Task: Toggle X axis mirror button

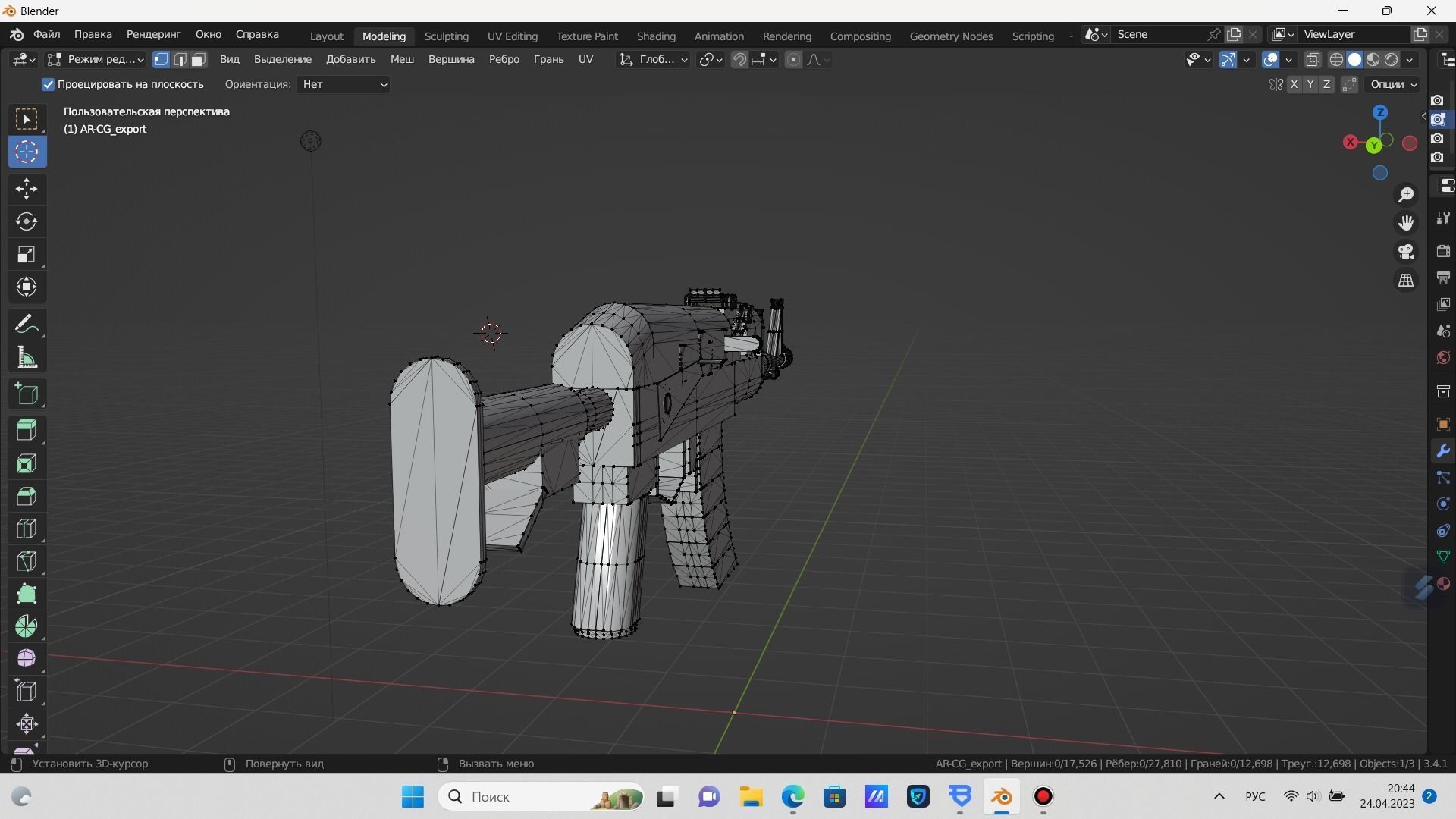Action: tap(1294, 84)
